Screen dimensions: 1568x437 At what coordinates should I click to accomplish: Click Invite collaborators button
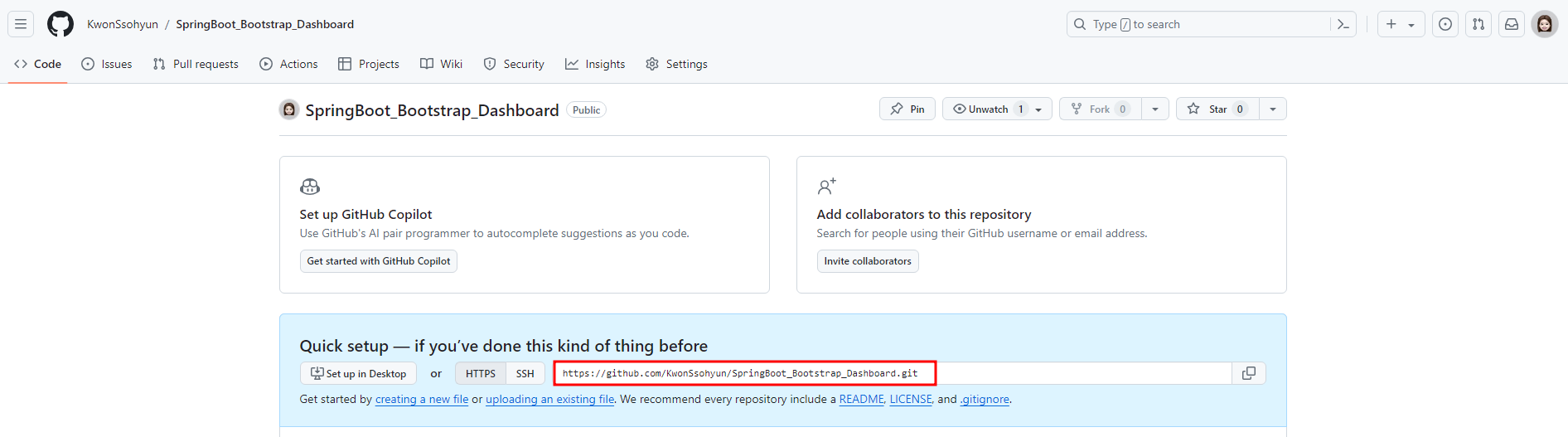868,261
